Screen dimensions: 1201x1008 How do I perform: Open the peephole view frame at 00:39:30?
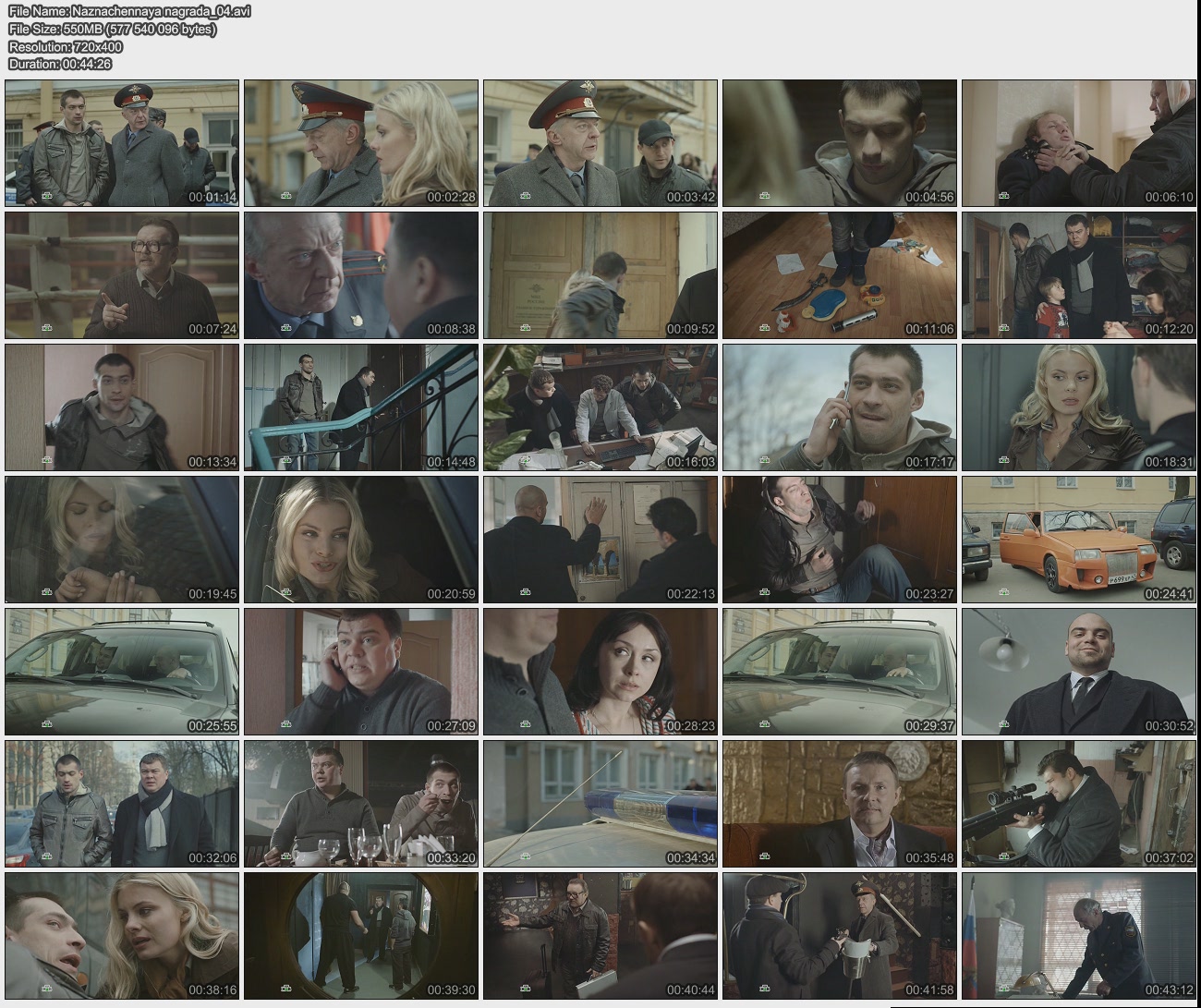(x=361, y=936)
